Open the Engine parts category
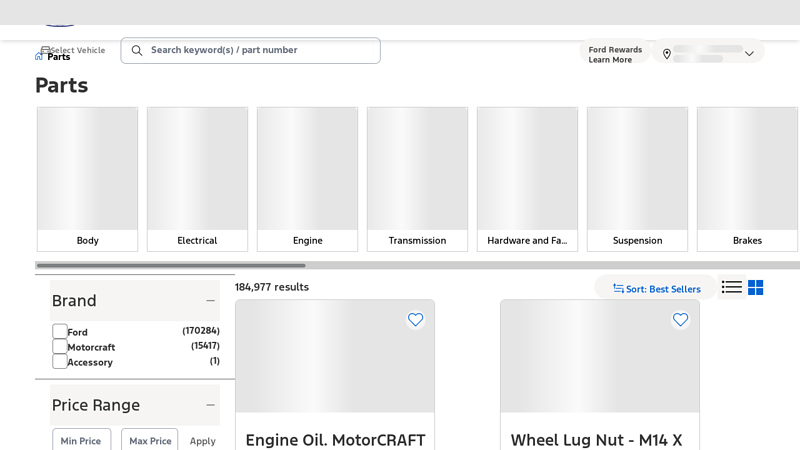Image resolution: width=800 pixels, height=450 pixels. 308,179
